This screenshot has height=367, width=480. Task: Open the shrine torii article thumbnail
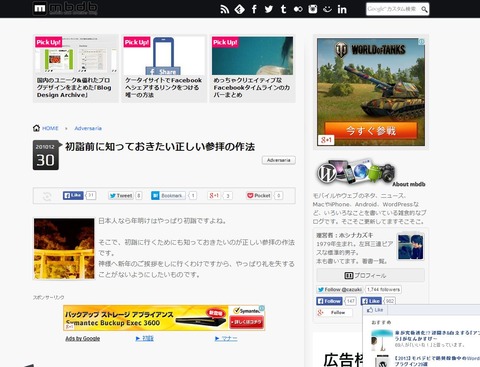point(64,248)
